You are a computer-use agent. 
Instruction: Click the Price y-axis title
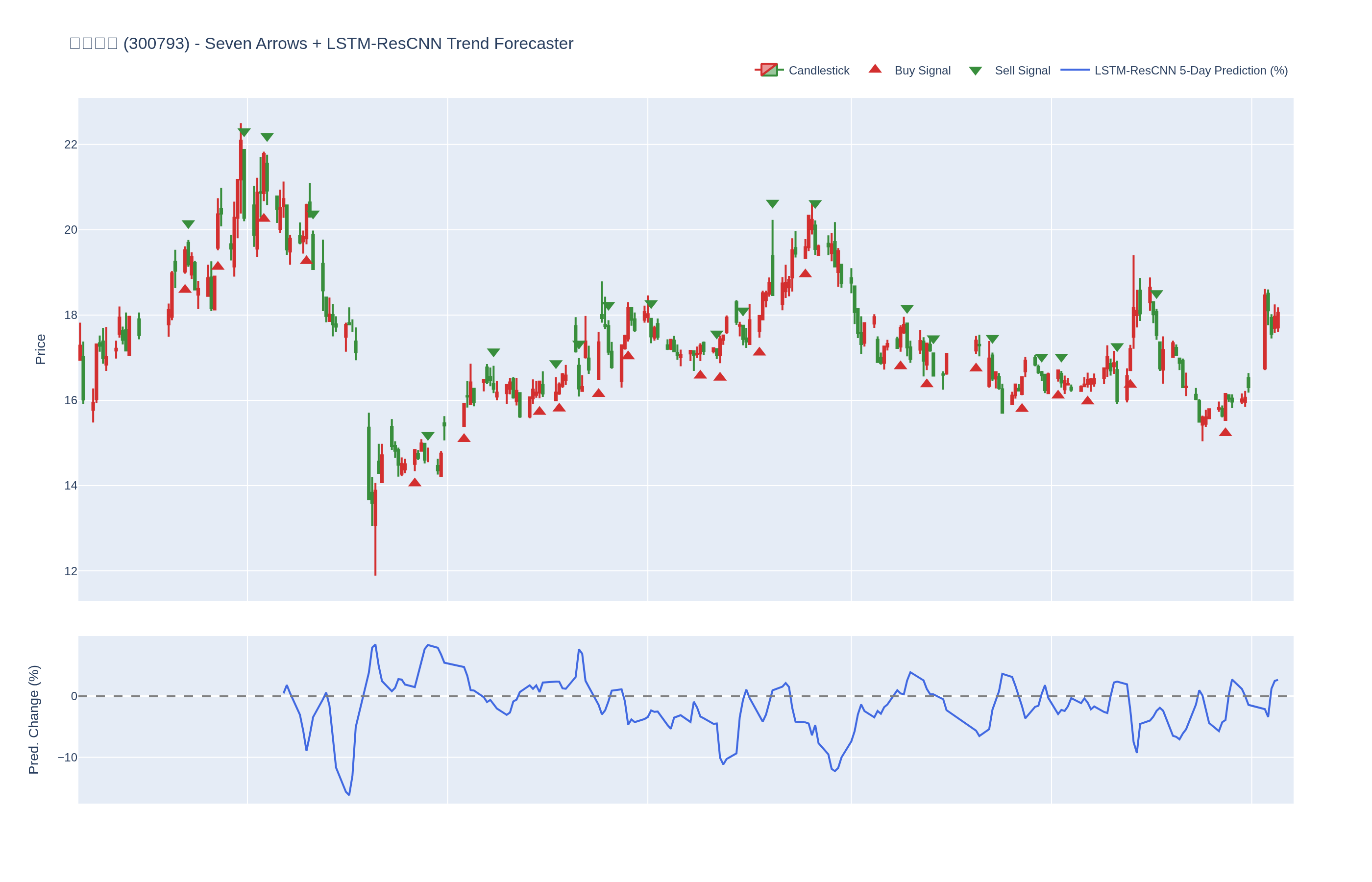40,349
